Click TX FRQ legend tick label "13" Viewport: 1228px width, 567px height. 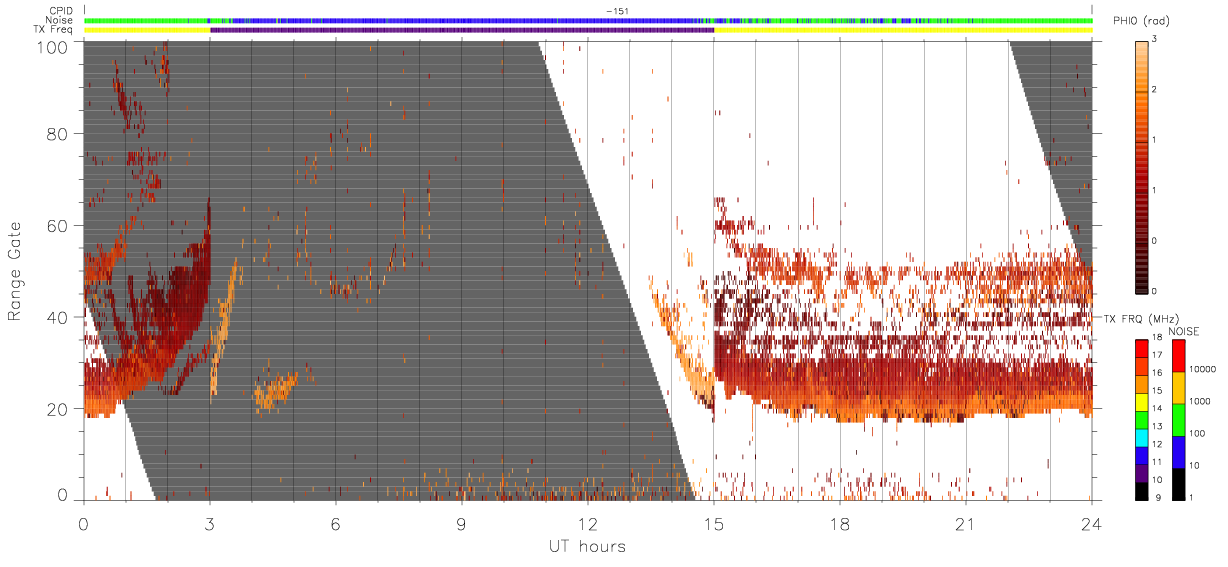(x=1155, y=428)
